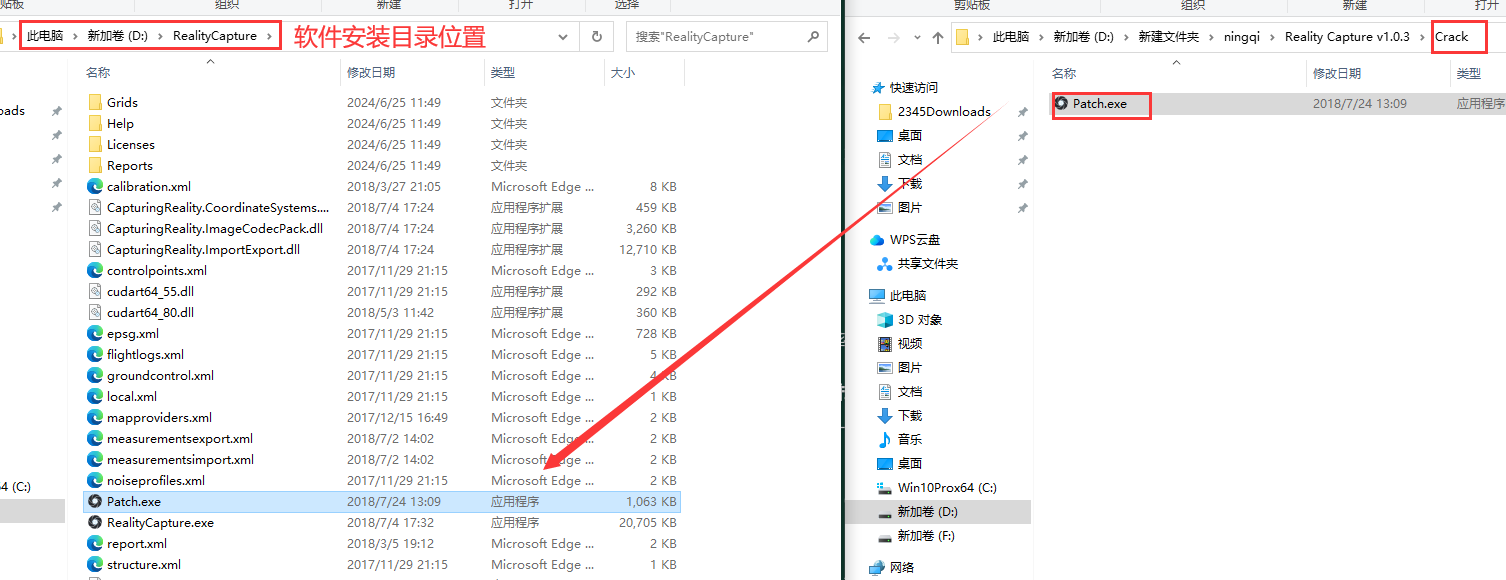Click the calibration.xml Edge file icon
Image resolution: width=1506 pixels, height=580 pixels.
click(95, 186)
